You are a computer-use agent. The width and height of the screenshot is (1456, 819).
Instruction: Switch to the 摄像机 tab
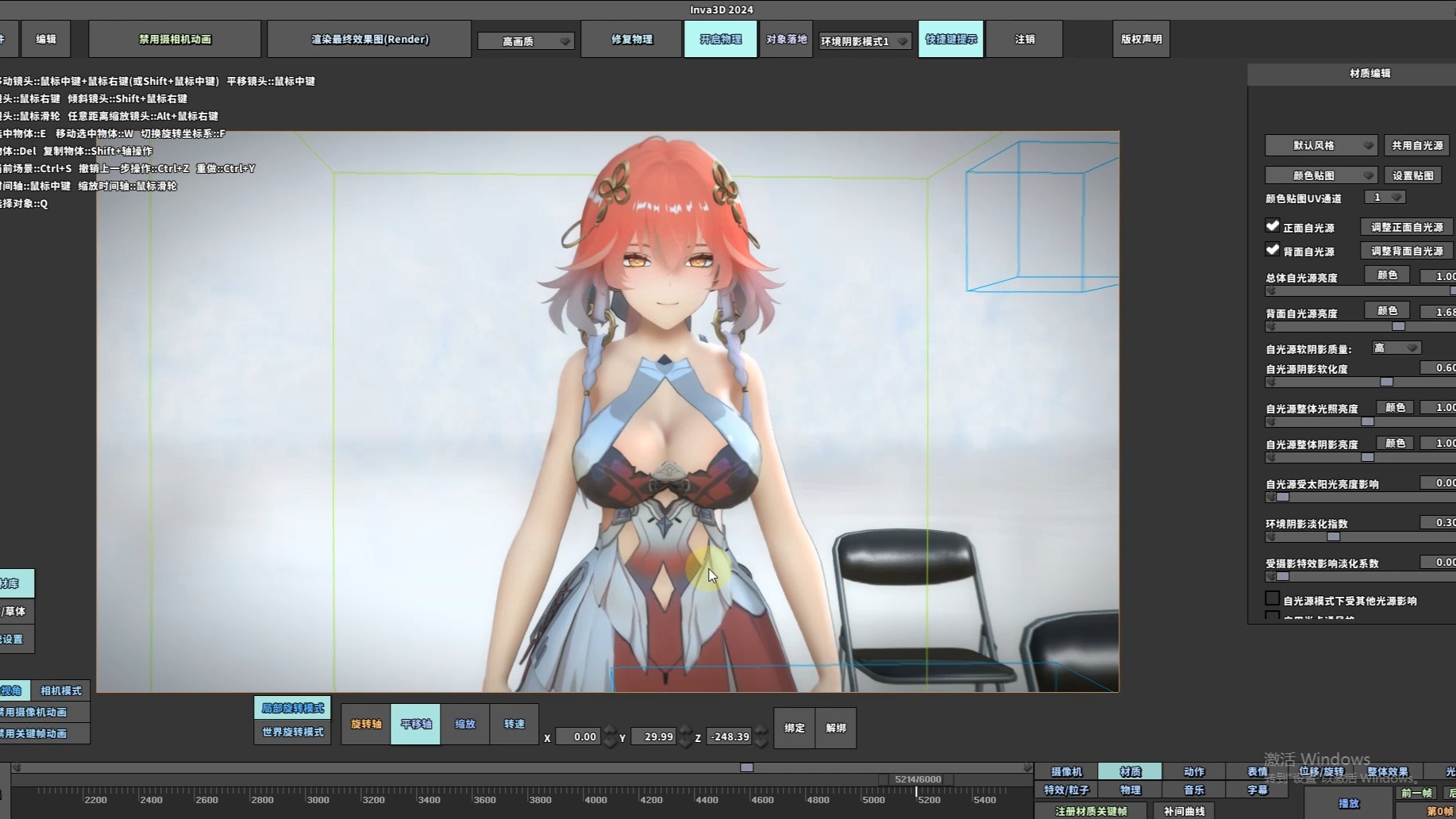(x=1066, y=771)
